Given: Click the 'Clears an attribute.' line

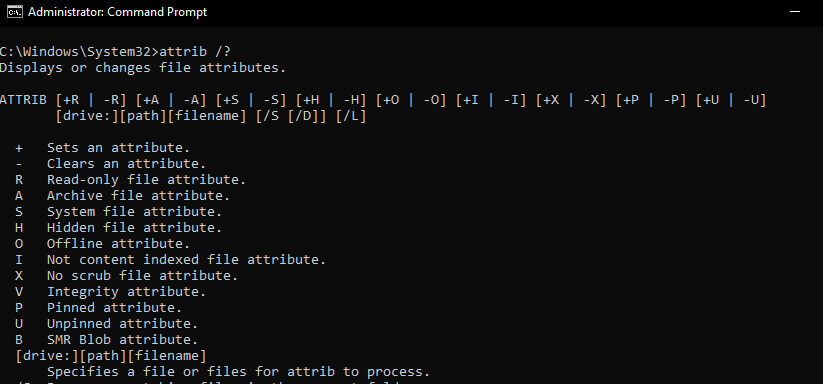Looking at the screenshot, I should (126, 164).
